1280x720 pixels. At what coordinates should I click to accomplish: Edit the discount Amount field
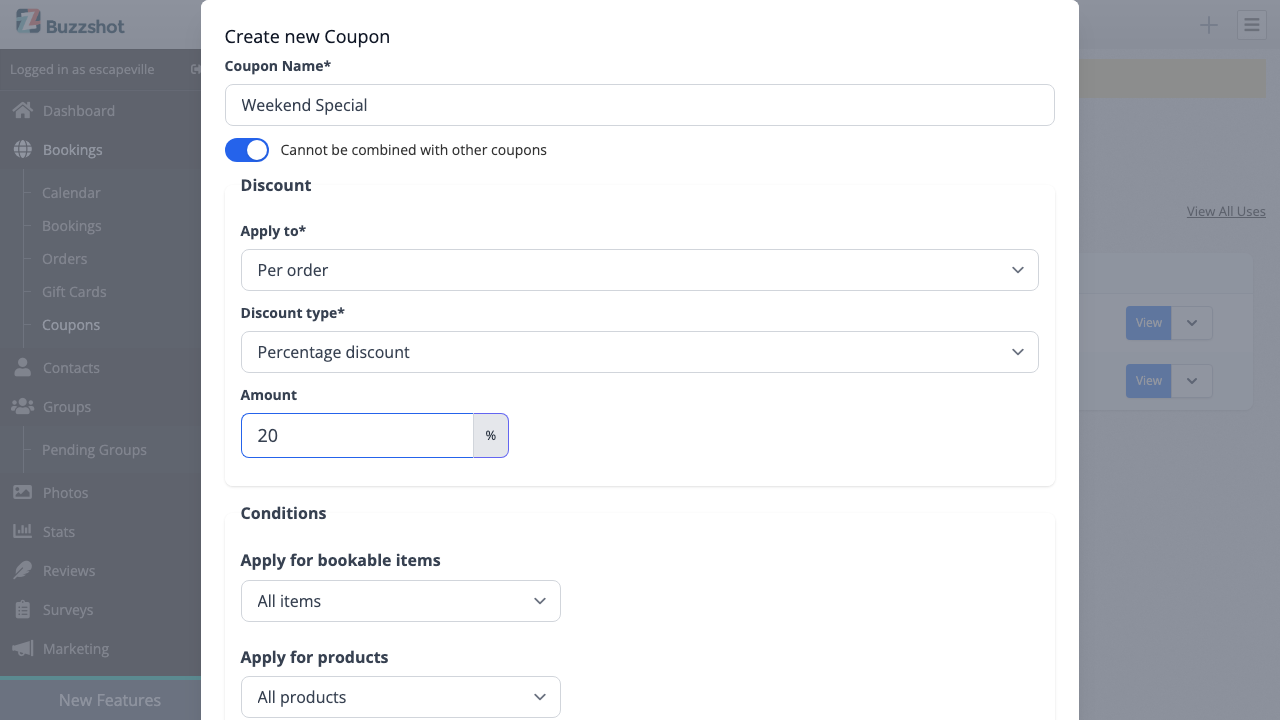coord(357,435)
